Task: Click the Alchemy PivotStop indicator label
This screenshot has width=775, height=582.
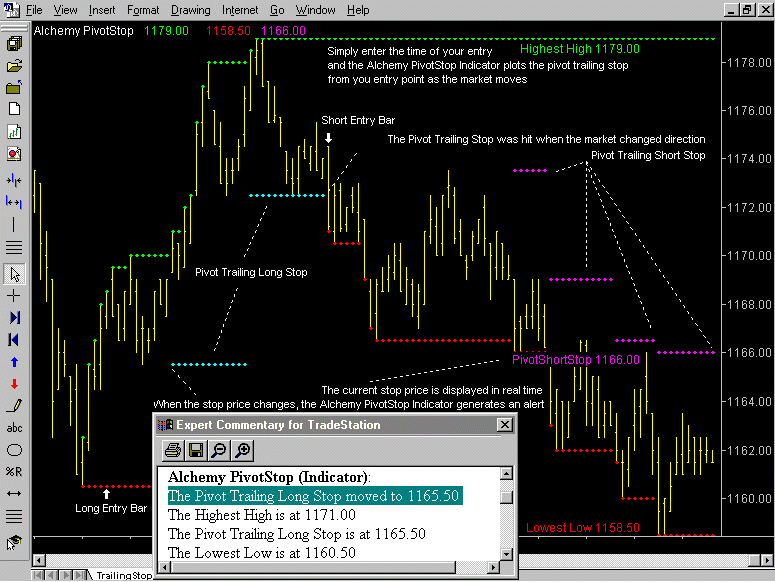Action: pyautogui.click(x=84, y=31)
